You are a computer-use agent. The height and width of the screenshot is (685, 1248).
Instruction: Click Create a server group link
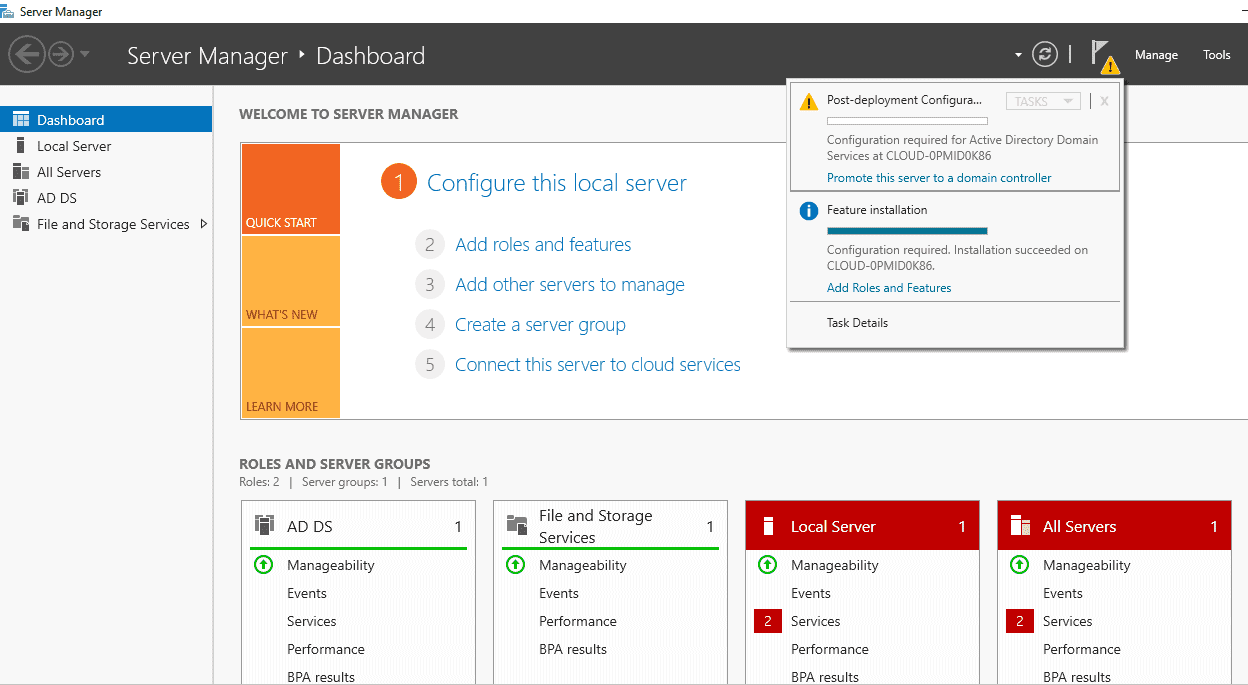(x=540, y=324)
